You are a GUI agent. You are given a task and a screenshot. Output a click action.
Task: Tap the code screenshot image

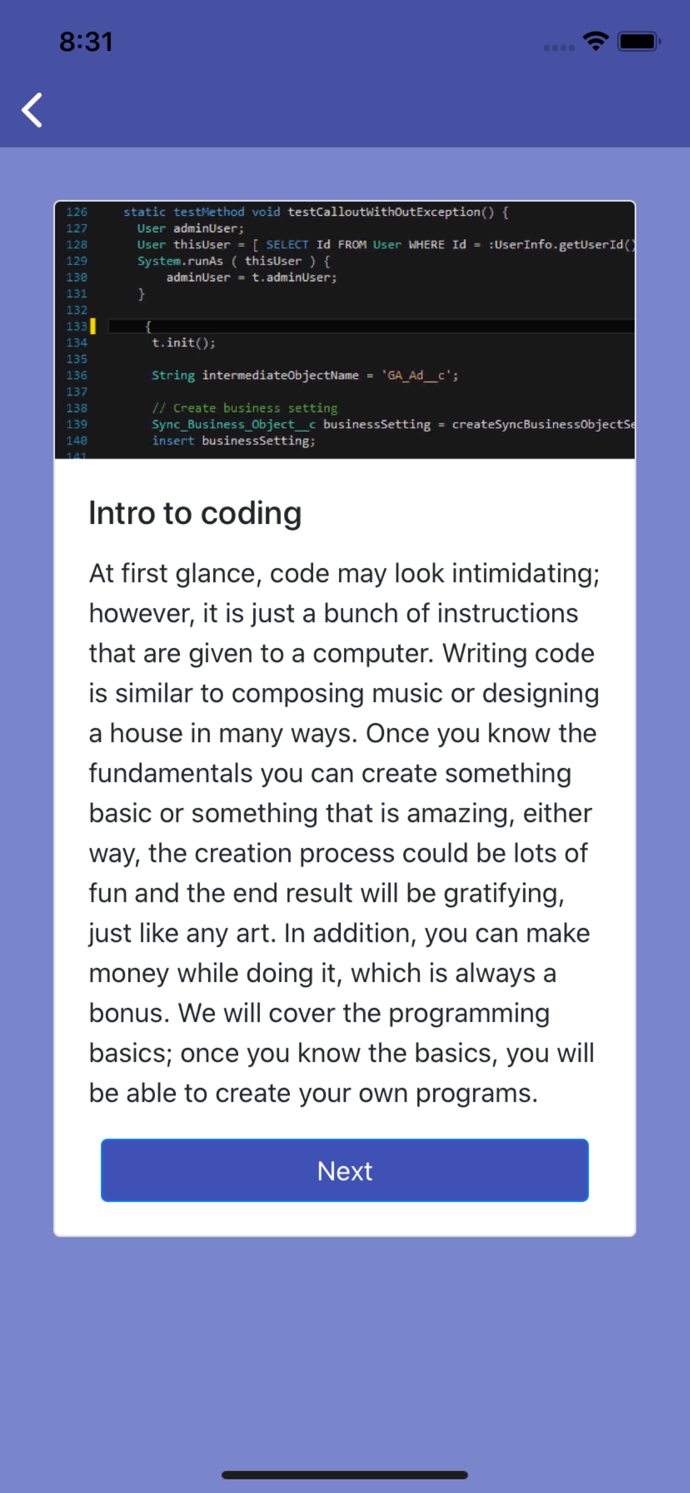[x=344, y=330]
